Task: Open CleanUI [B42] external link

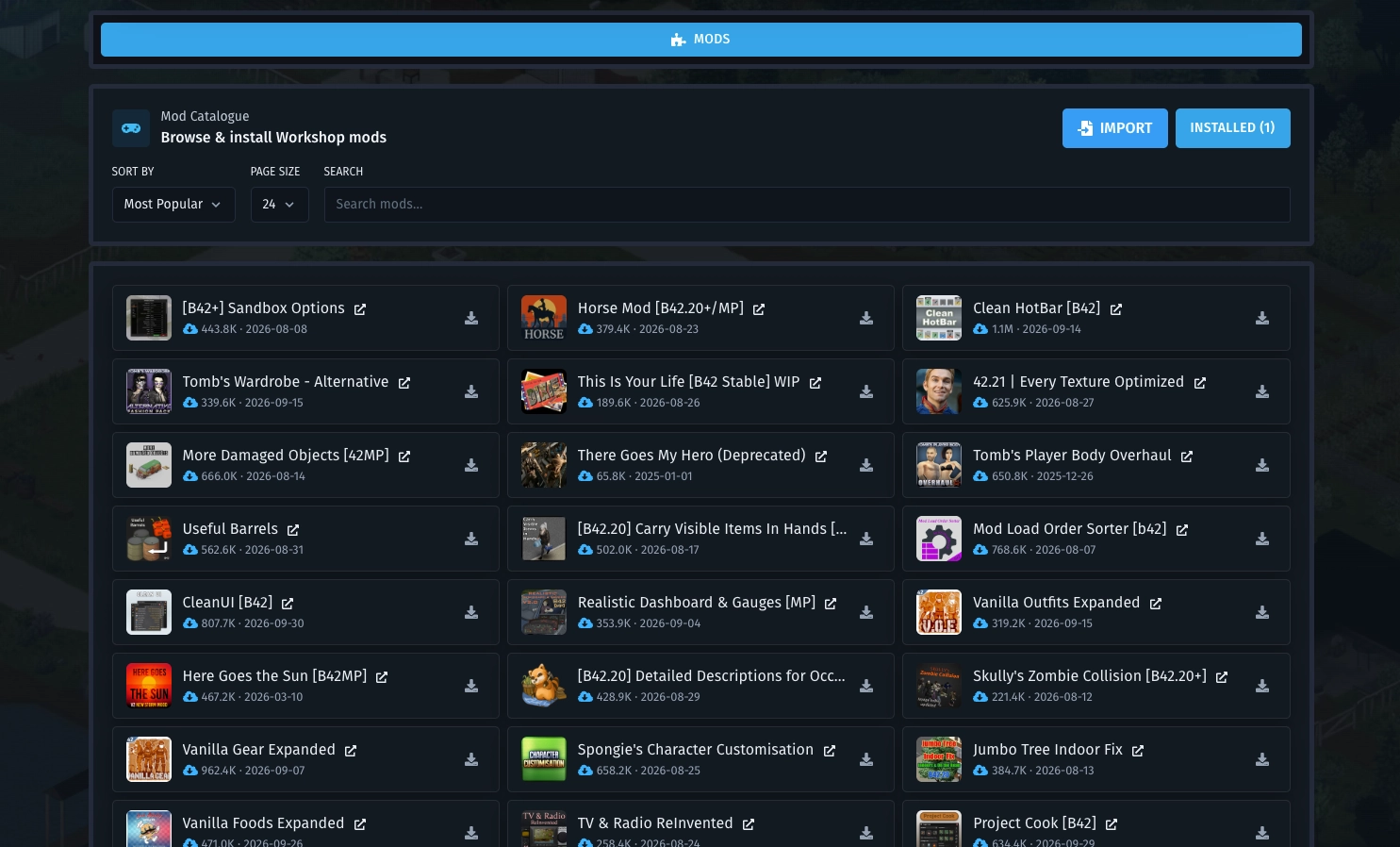Action: pos(288,604)
